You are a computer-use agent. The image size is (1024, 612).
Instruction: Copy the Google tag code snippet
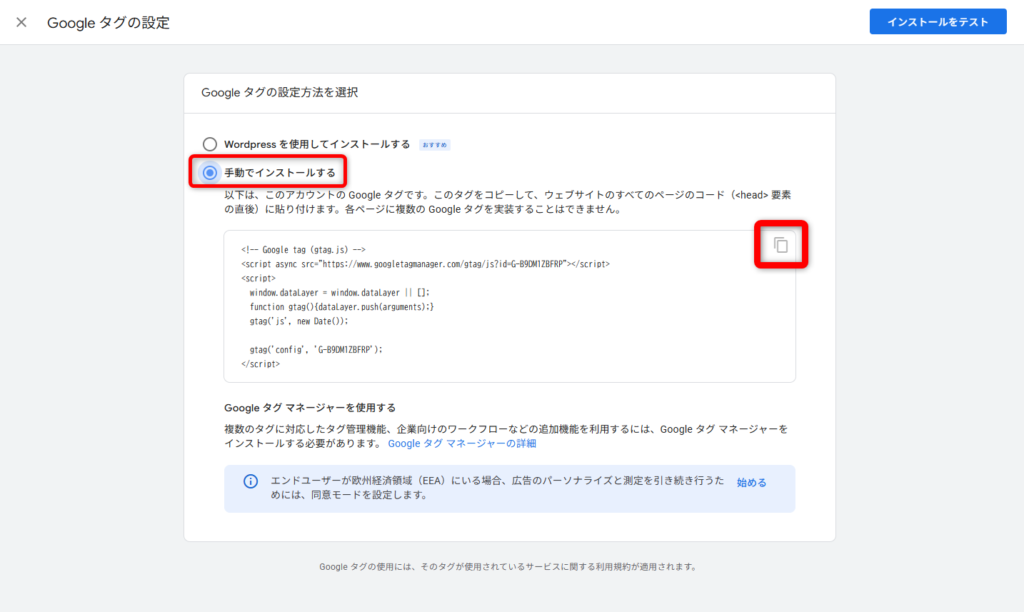(780, 245)
